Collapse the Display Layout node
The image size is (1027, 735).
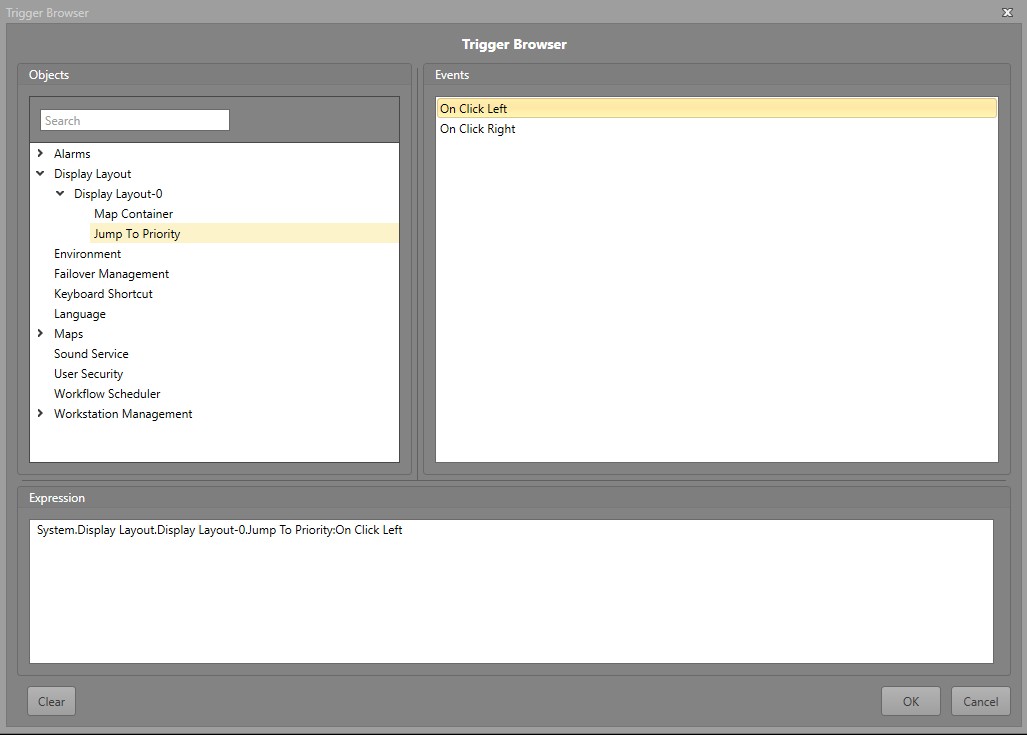pyautogui.click(x=40, y=174)
